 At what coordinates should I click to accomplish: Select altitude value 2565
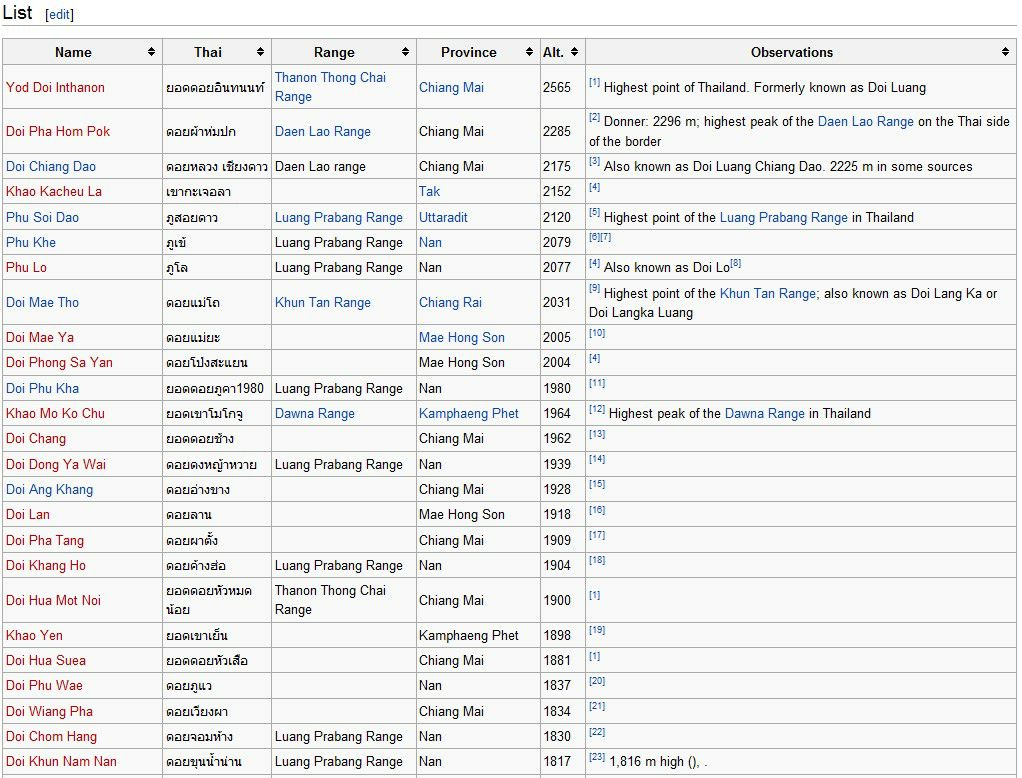click(x=557, y=87)
